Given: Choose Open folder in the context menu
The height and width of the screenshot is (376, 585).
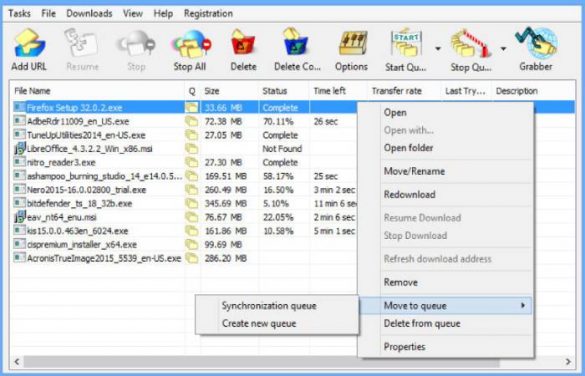Looking at the screenshot, I should coord(409,148).
